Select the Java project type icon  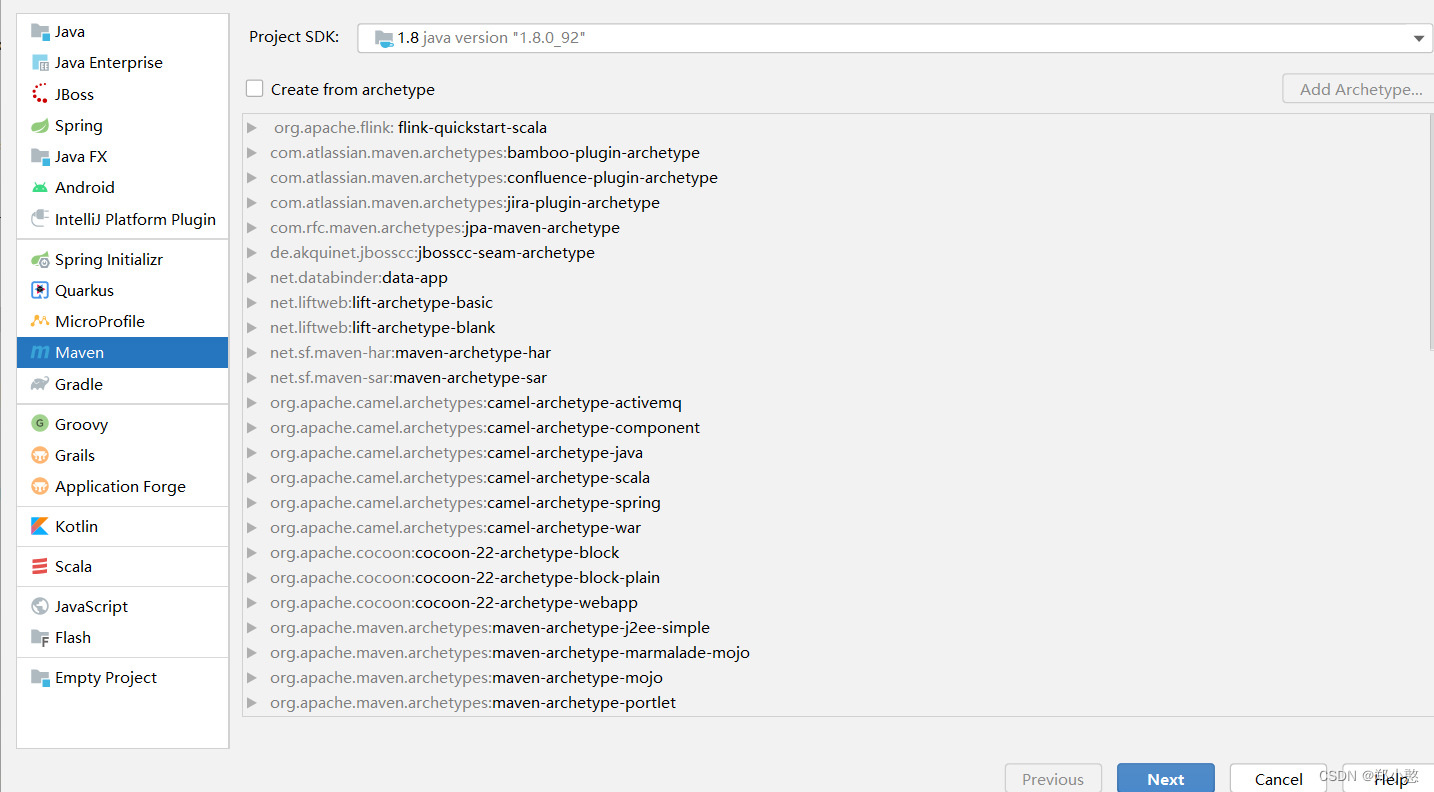click(40, 31)
